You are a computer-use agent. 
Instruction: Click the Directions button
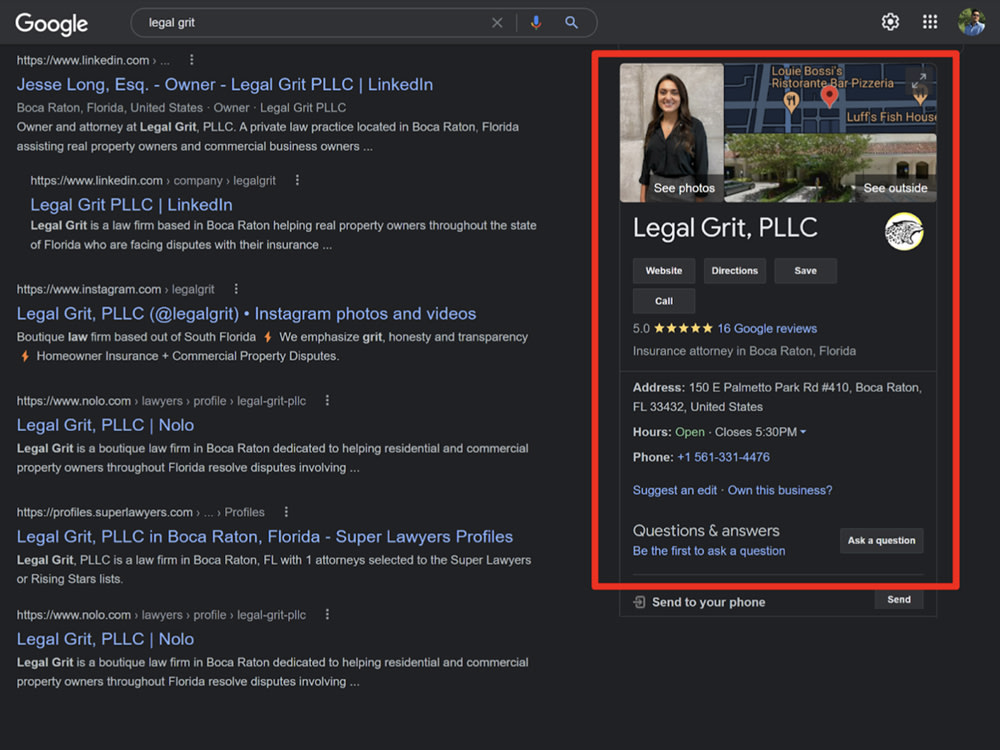click(735, 271)
